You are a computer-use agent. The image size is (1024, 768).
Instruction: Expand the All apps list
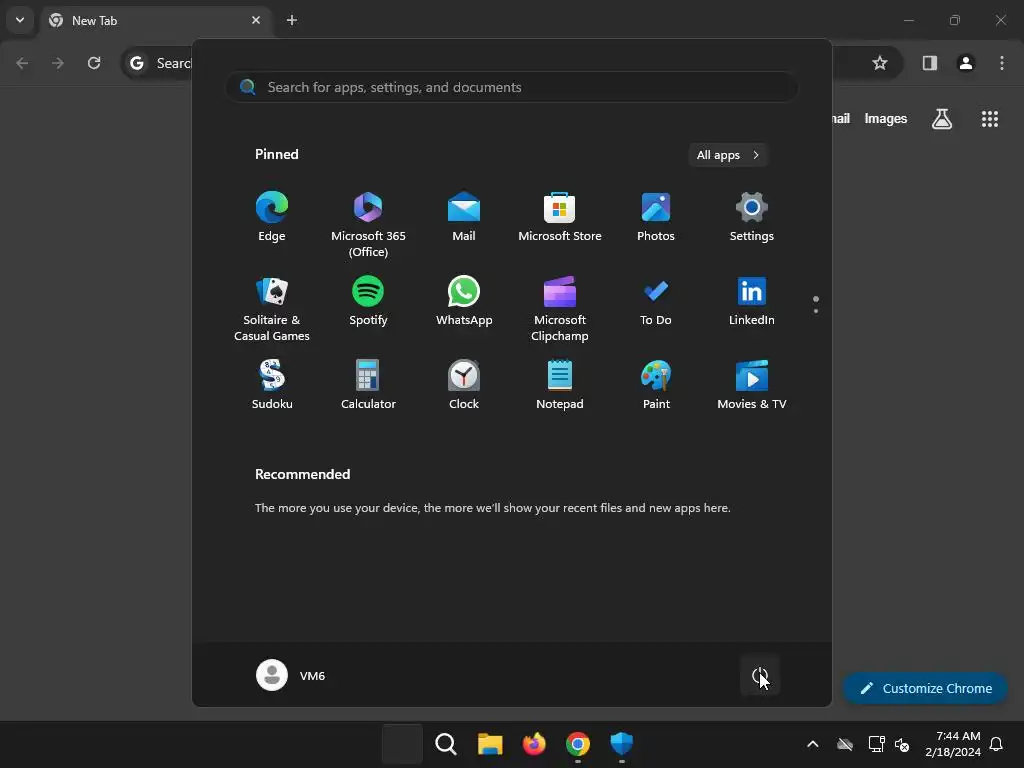click(x=728, y=155)
